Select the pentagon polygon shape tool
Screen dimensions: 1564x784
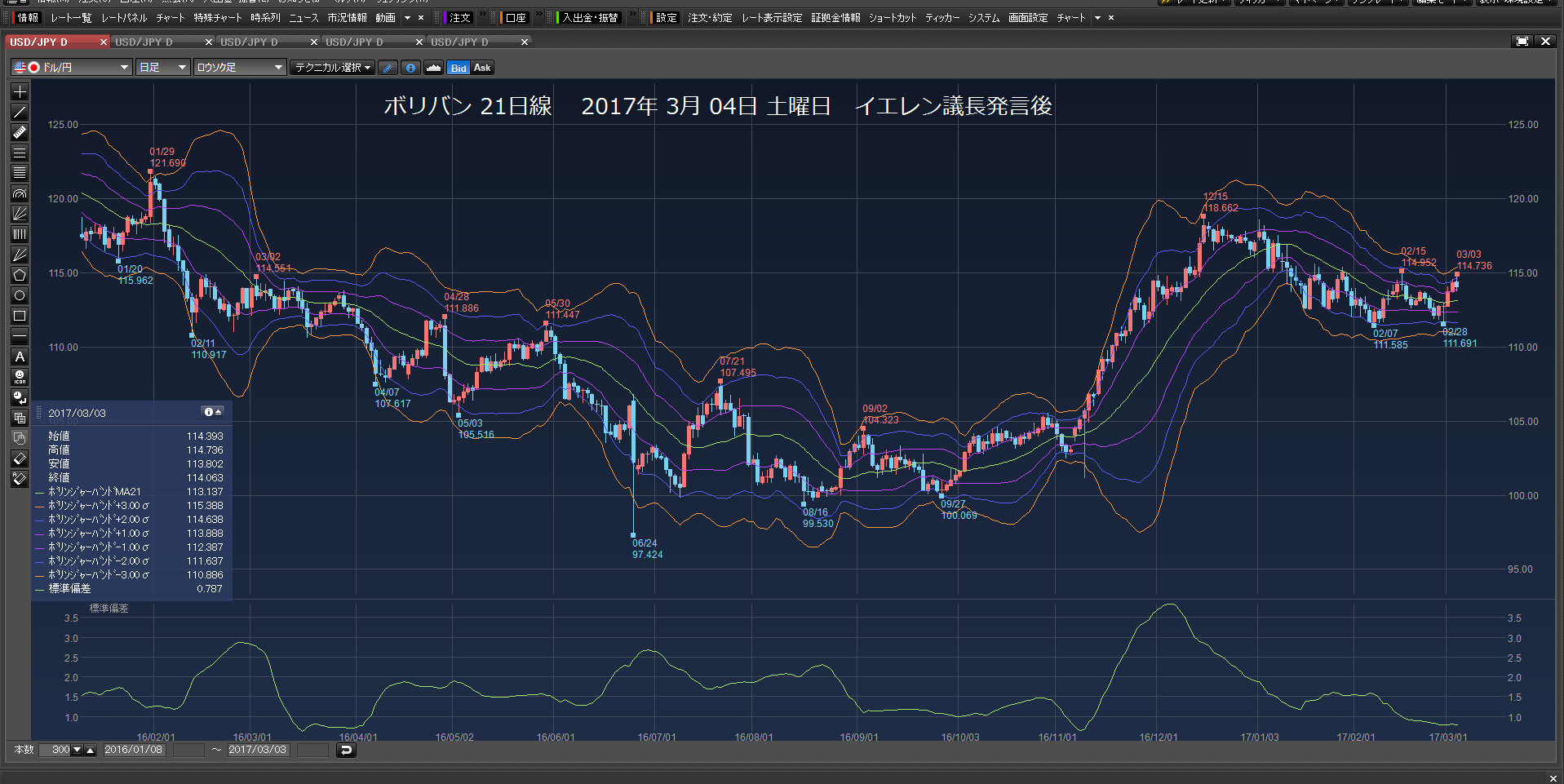click(x=20, y=275)
